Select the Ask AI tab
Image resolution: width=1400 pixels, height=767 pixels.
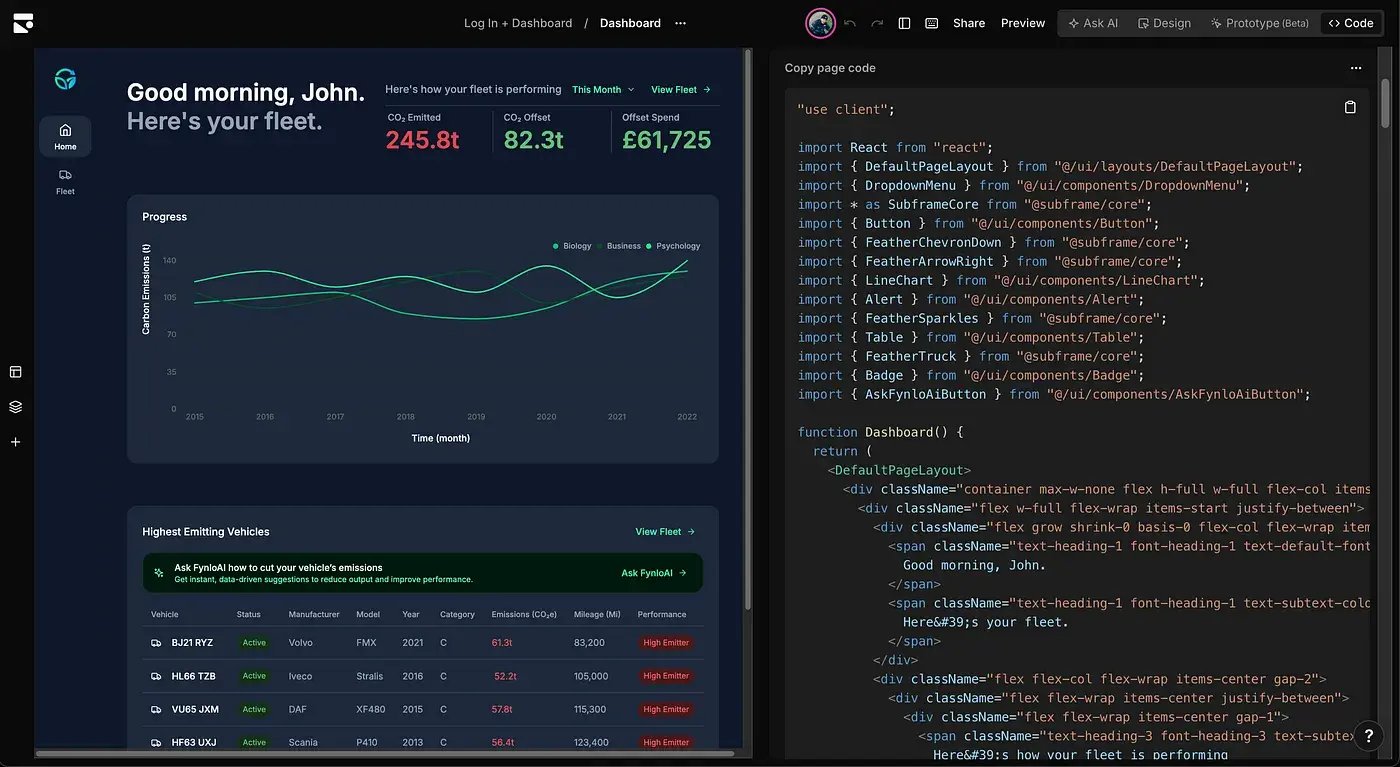coord(1093,23)
